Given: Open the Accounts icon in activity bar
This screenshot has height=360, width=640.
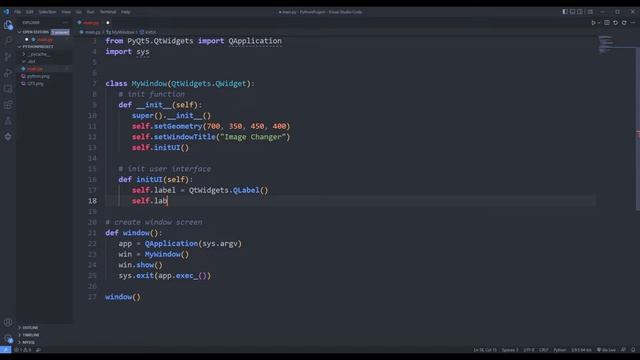Looking at the screenshot, I should point(8,322).
